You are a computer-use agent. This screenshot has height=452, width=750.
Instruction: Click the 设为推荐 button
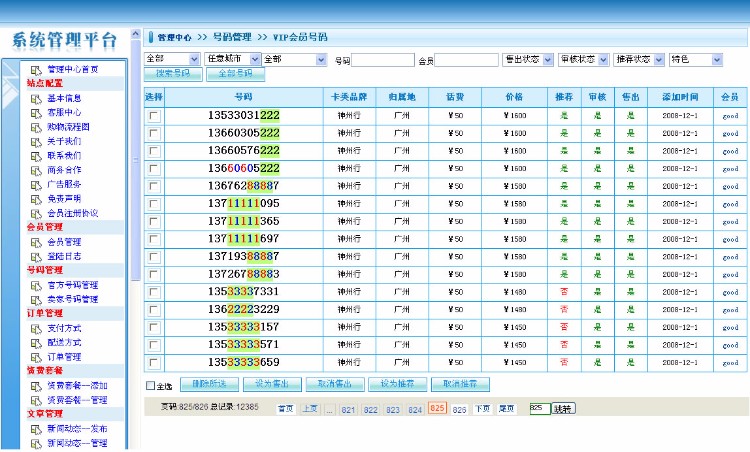pyautogui.click(x=397, y=384)
